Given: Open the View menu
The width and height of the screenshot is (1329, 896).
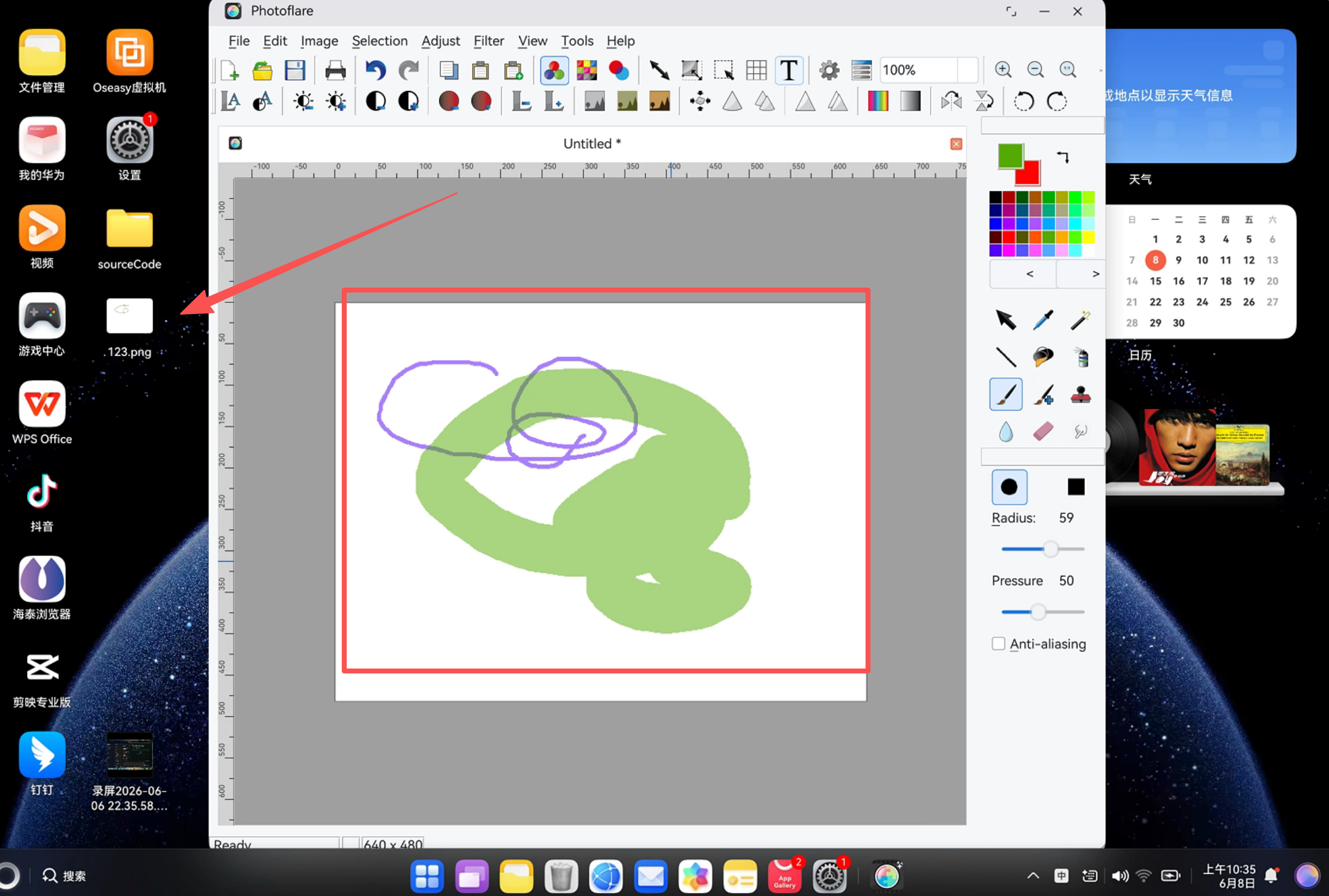Looking at the screenshot, I should [532, 41].
